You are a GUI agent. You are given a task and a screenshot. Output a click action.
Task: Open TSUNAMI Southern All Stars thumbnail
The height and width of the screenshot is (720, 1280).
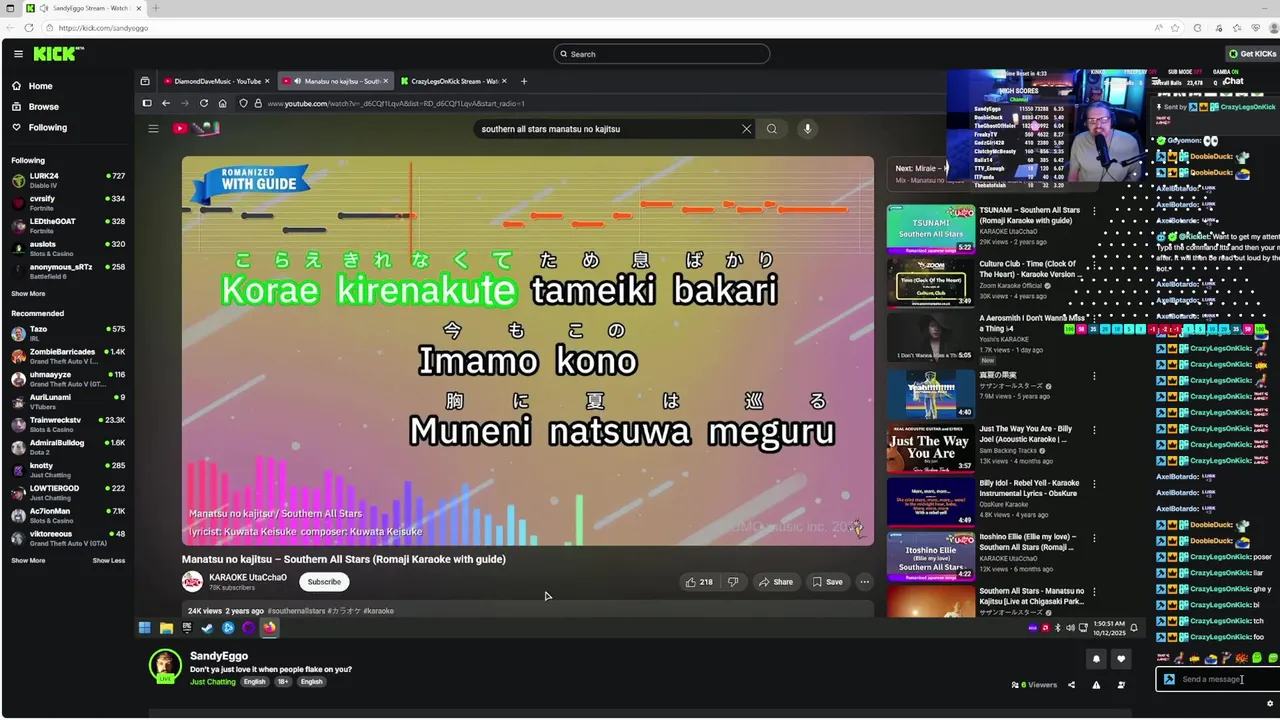[x=930, y=229]
